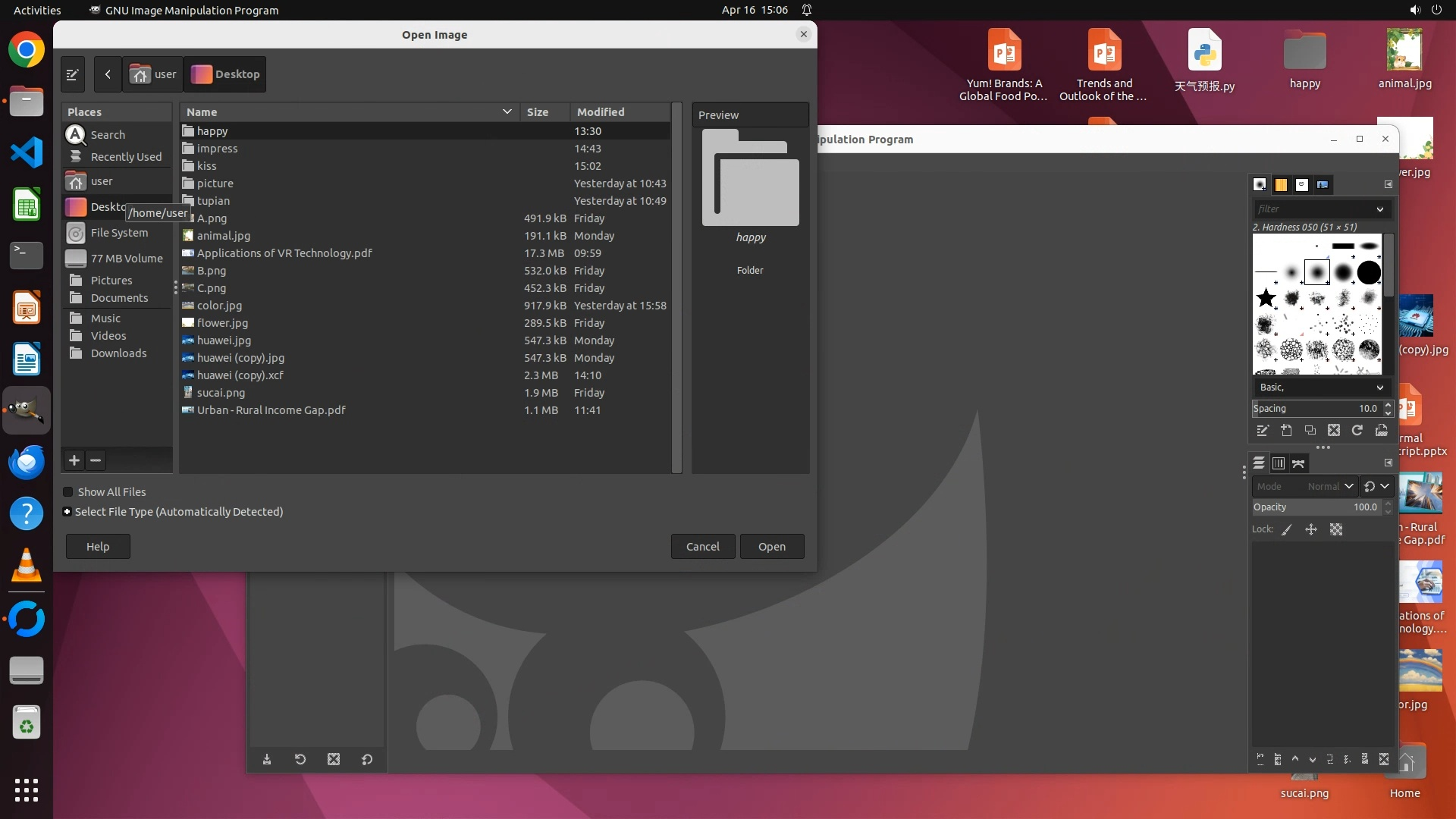Click the Cancel button
Screen dimensions: 1456x819
pos(702,547)
